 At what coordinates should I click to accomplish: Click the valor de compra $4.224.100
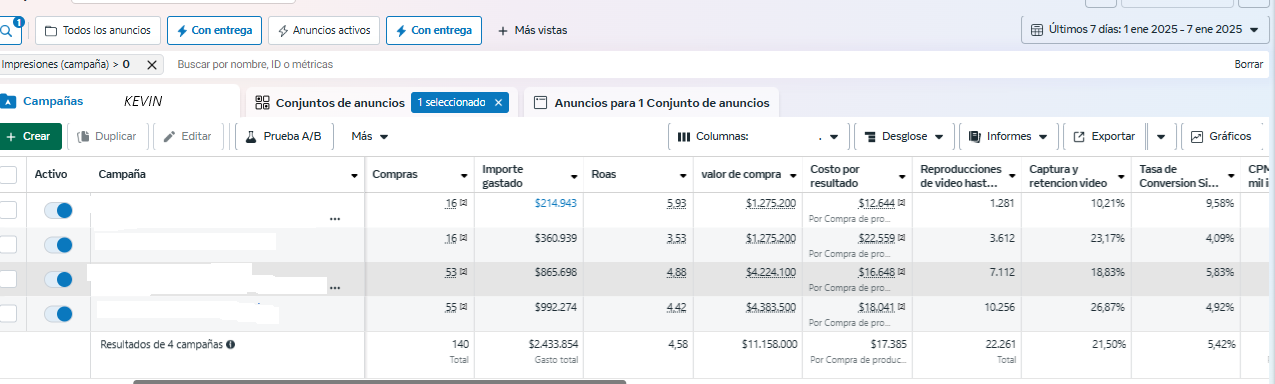(771, 272)
